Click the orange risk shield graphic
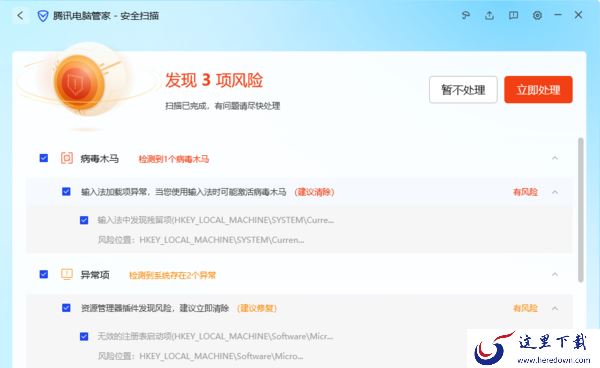Screen dimensions: 600x368 pyautogui.click(x=79, y=83)
